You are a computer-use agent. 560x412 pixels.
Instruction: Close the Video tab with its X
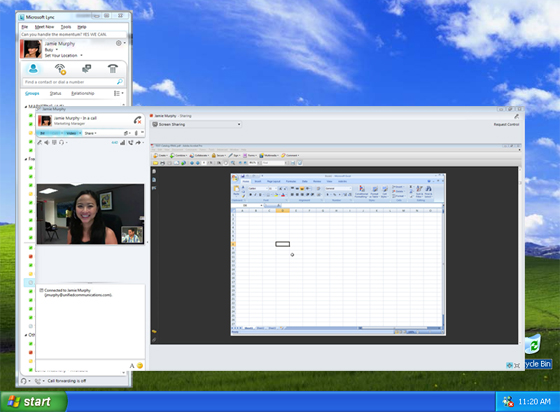tap(80, 133)
